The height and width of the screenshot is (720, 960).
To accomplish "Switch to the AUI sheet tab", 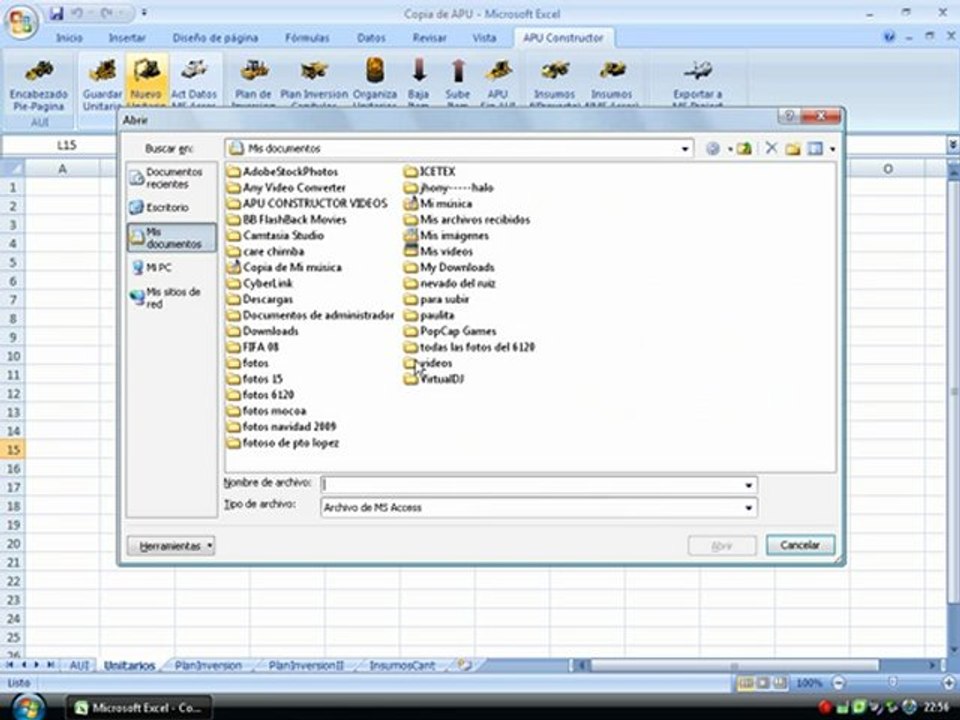I will (79, 665).
